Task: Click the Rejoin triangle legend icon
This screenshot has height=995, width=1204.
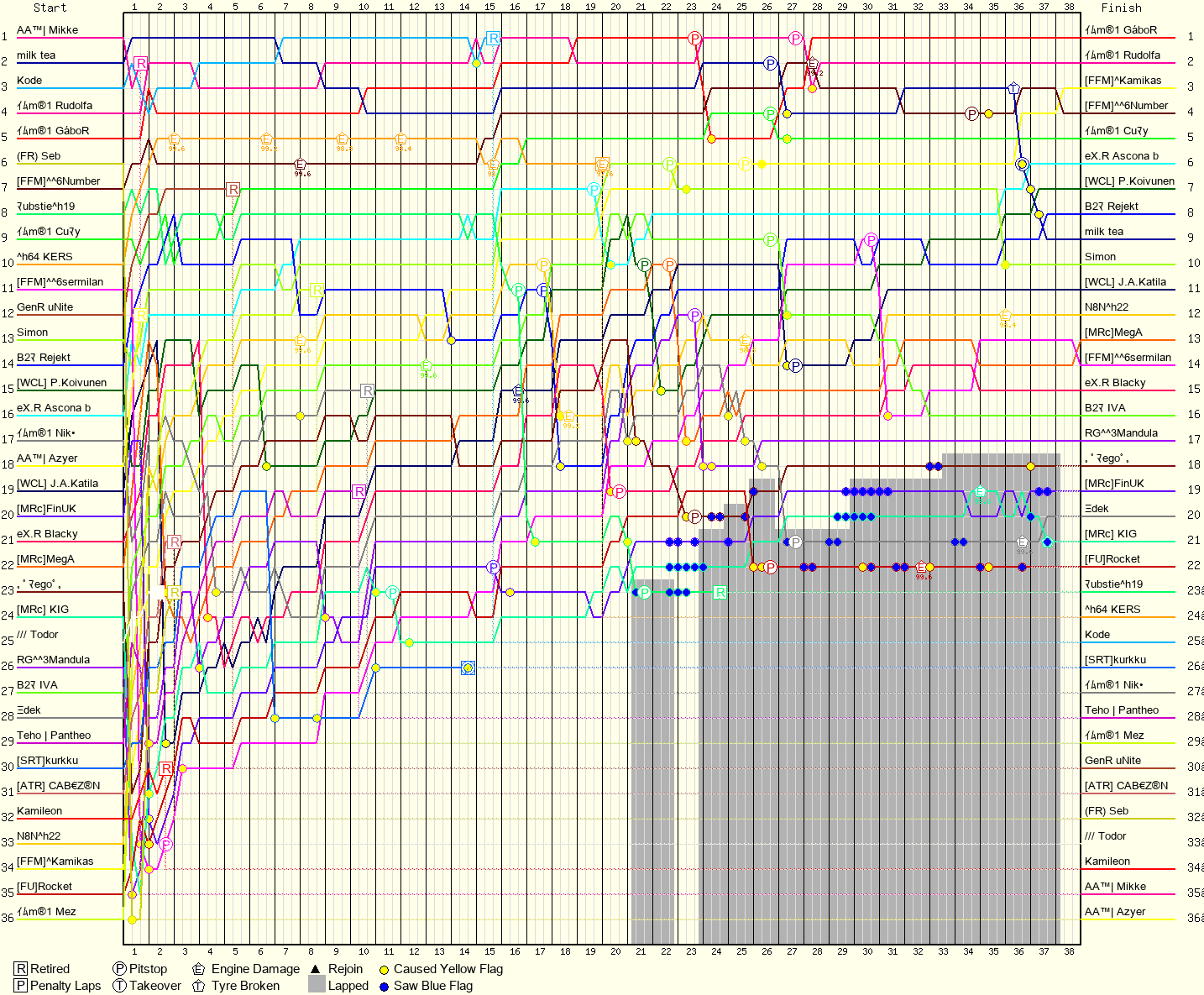Action: click(316, 969)
